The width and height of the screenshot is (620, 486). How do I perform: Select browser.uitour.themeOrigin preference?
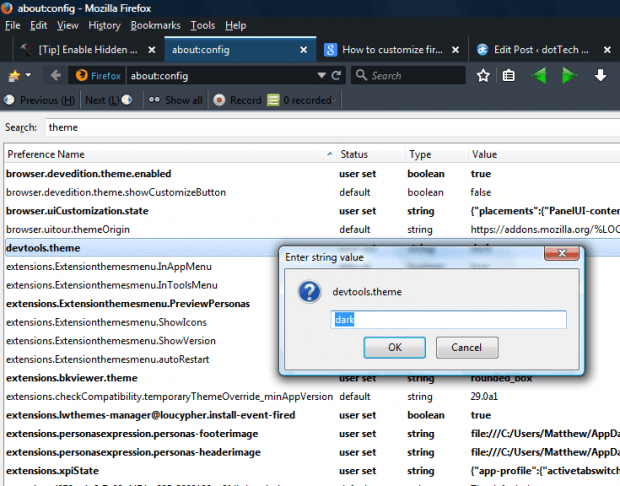click(x=312, y=229)
